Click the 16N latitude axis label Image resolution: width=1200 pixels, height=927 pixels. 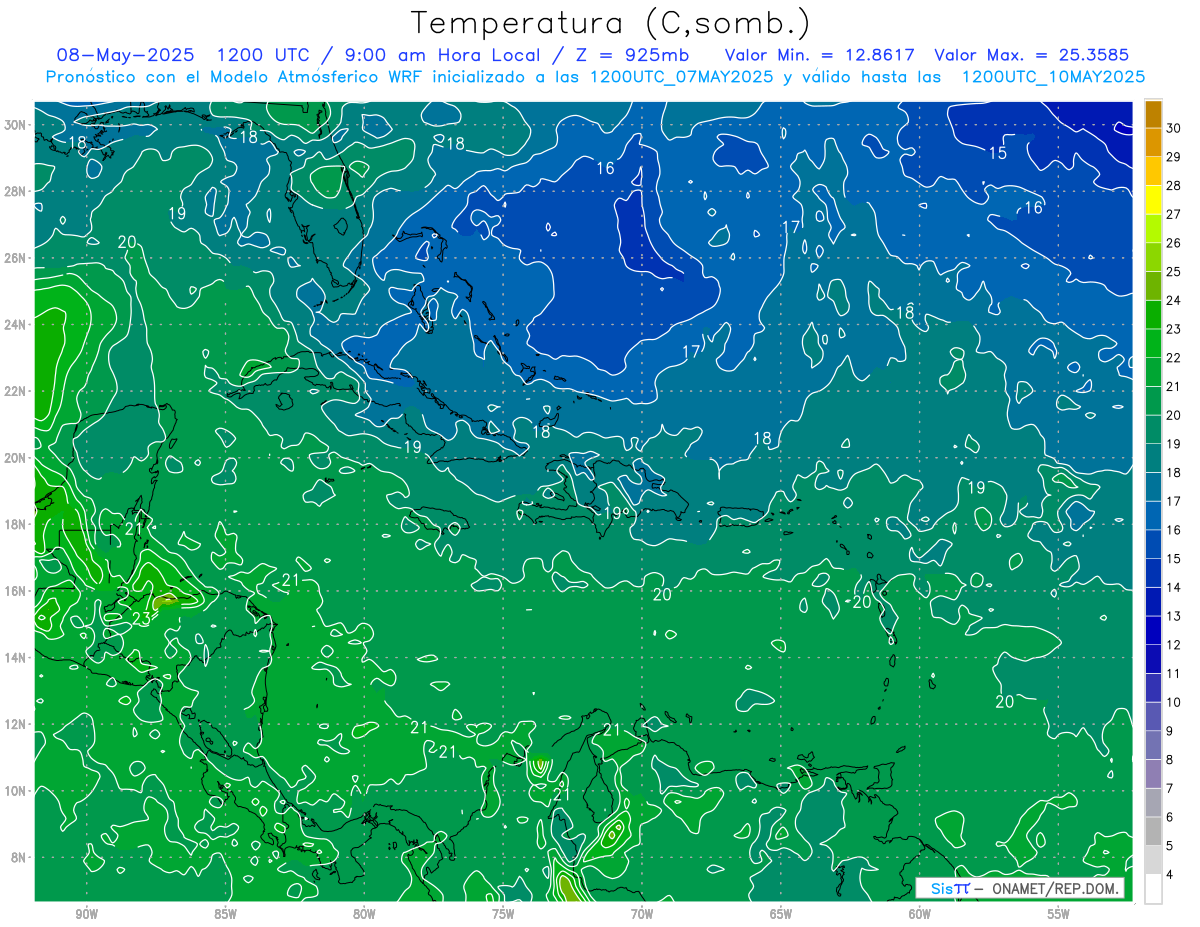(15, 591)
